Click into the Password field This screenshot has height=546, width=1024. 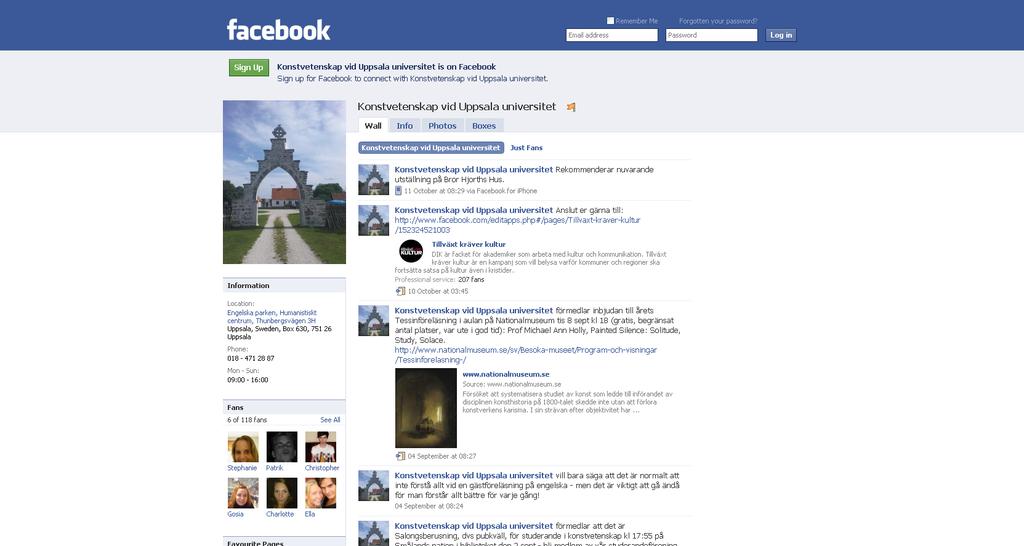coord(712,35)
